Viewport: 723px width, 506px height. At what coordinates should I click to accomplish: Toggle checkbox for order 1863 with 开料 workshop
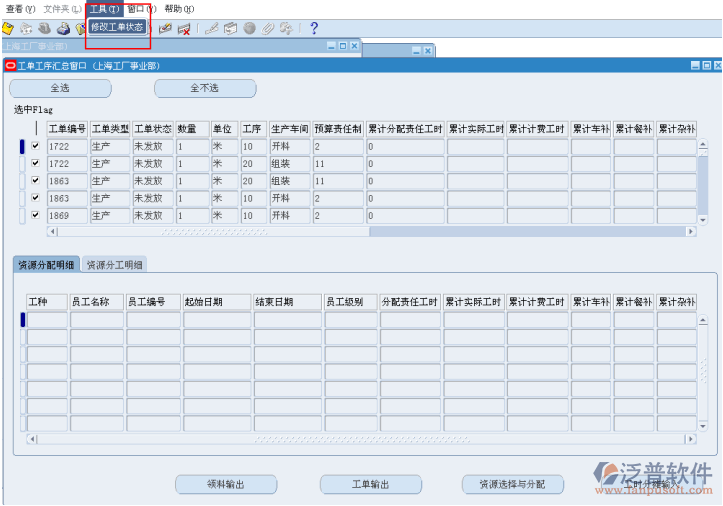(x=36, y=198)
